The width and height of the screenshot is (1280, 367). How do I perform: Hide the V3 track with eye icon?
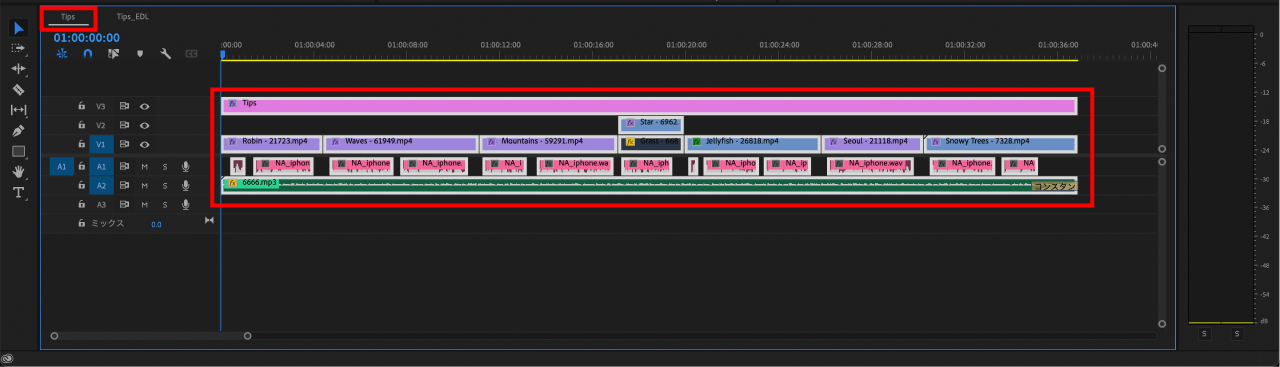145,106
